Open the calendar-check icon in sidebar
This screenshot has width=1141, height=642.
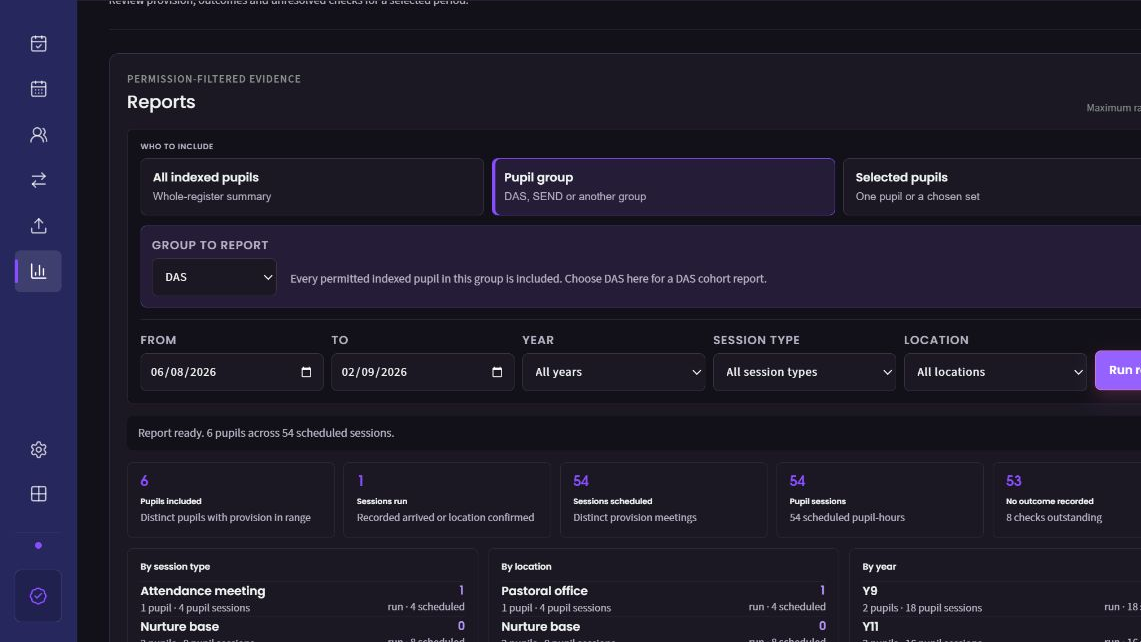tap(39, 44)
